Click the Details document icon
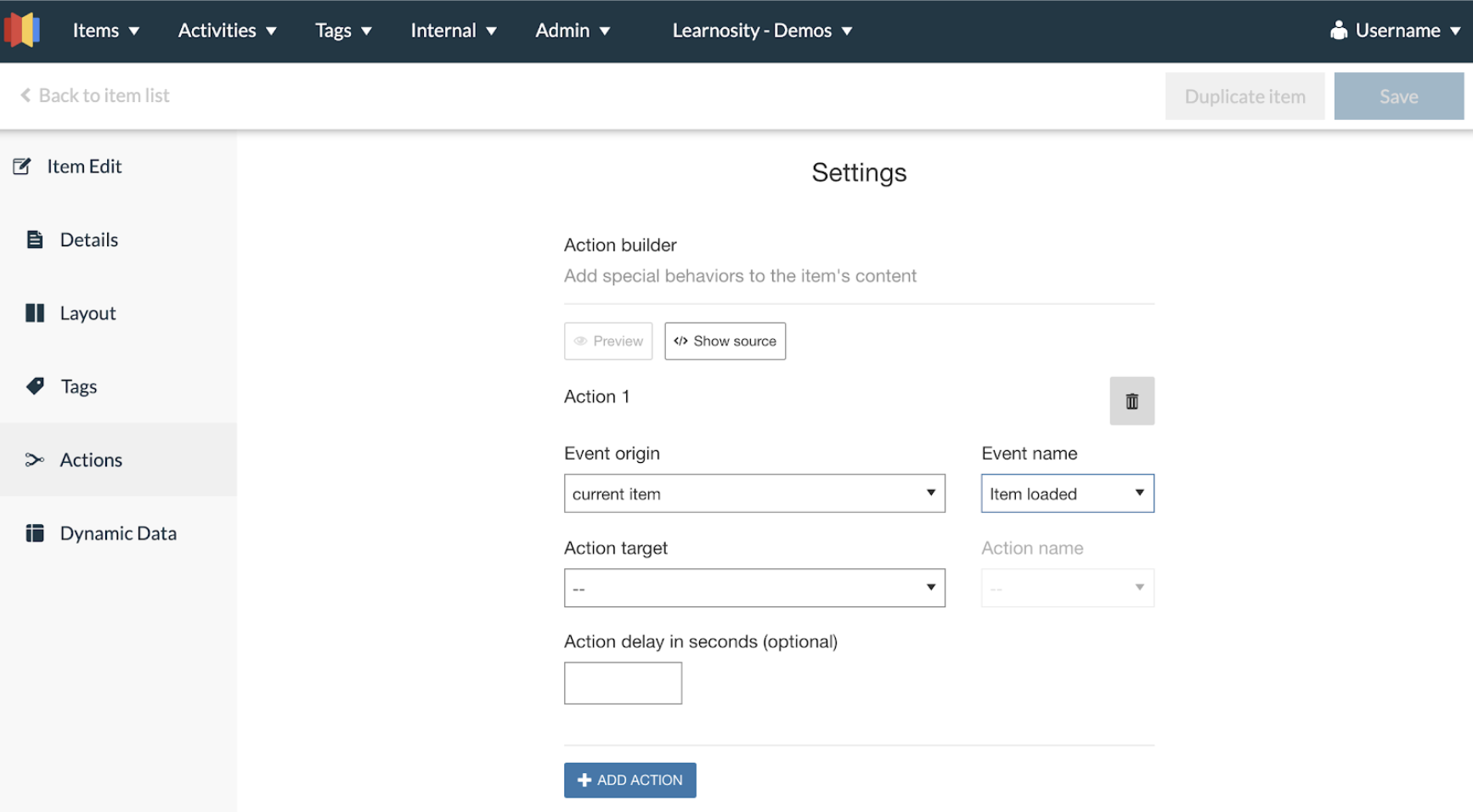 35,240
